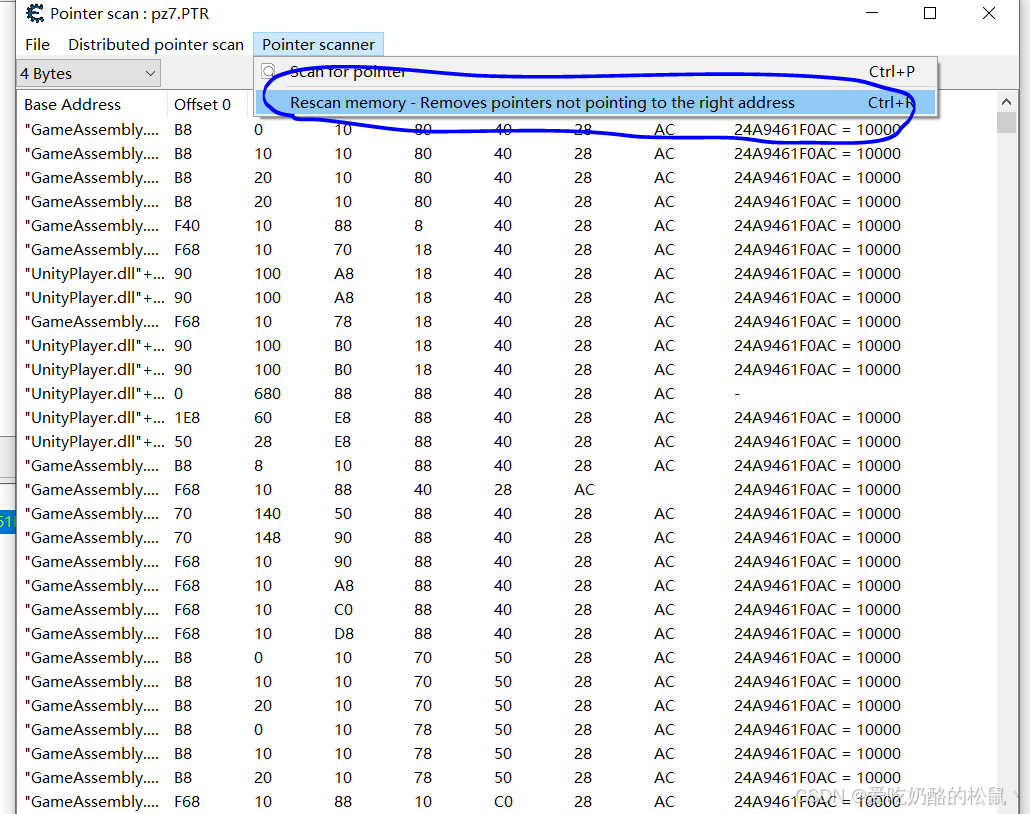This screenshot has height=814, width=1030.
Task: Click the Cheat Engine logo in title bar
Action: [35, 13]
